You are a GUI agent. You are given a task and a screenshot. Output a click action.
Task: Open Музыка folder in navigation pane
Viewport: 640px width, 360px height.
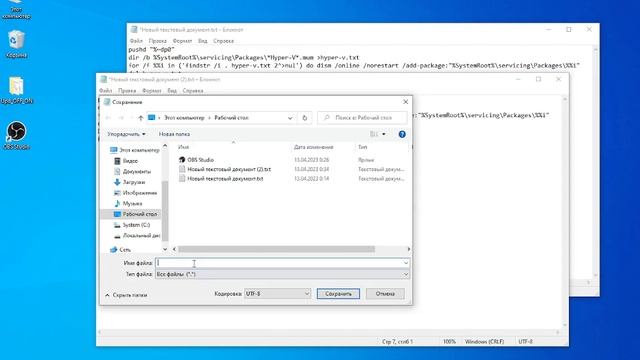click(132, 203)
